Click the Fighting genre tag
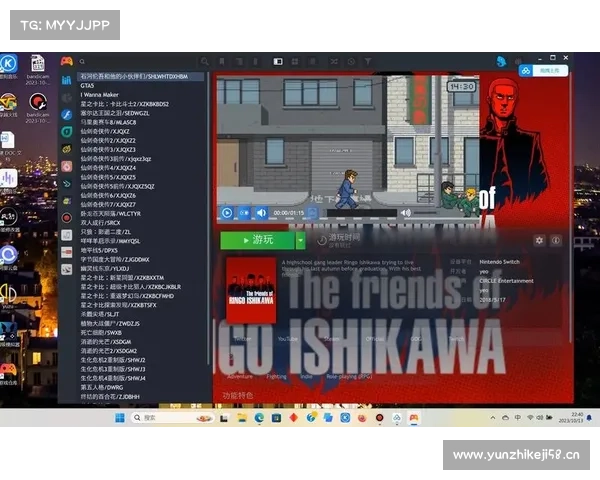 (x=276, y=376)
